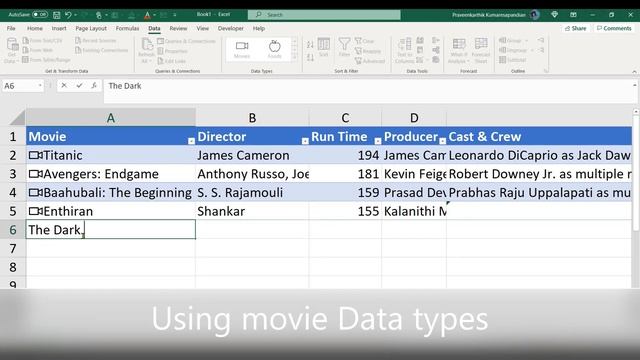Click the Subtotal icon
The width and height of the screenshot is (640, 360).
tap(503, 60)
